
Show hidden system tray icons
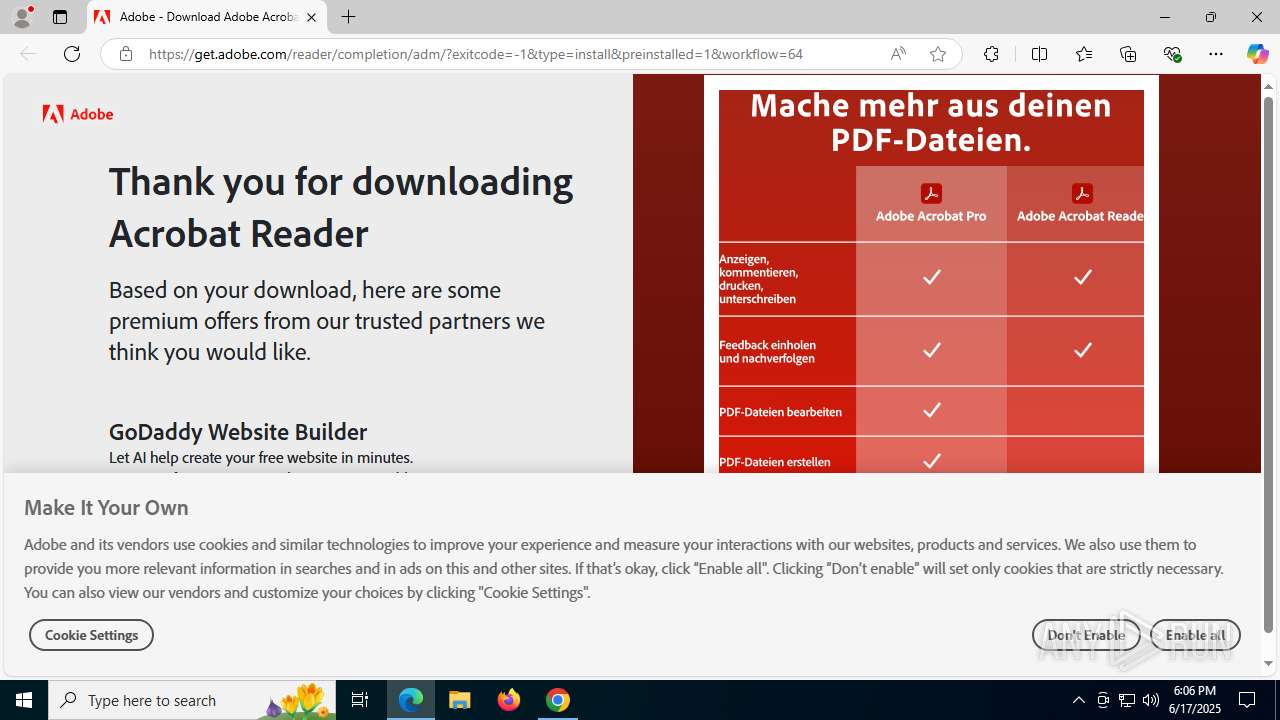coord(1078,700)
